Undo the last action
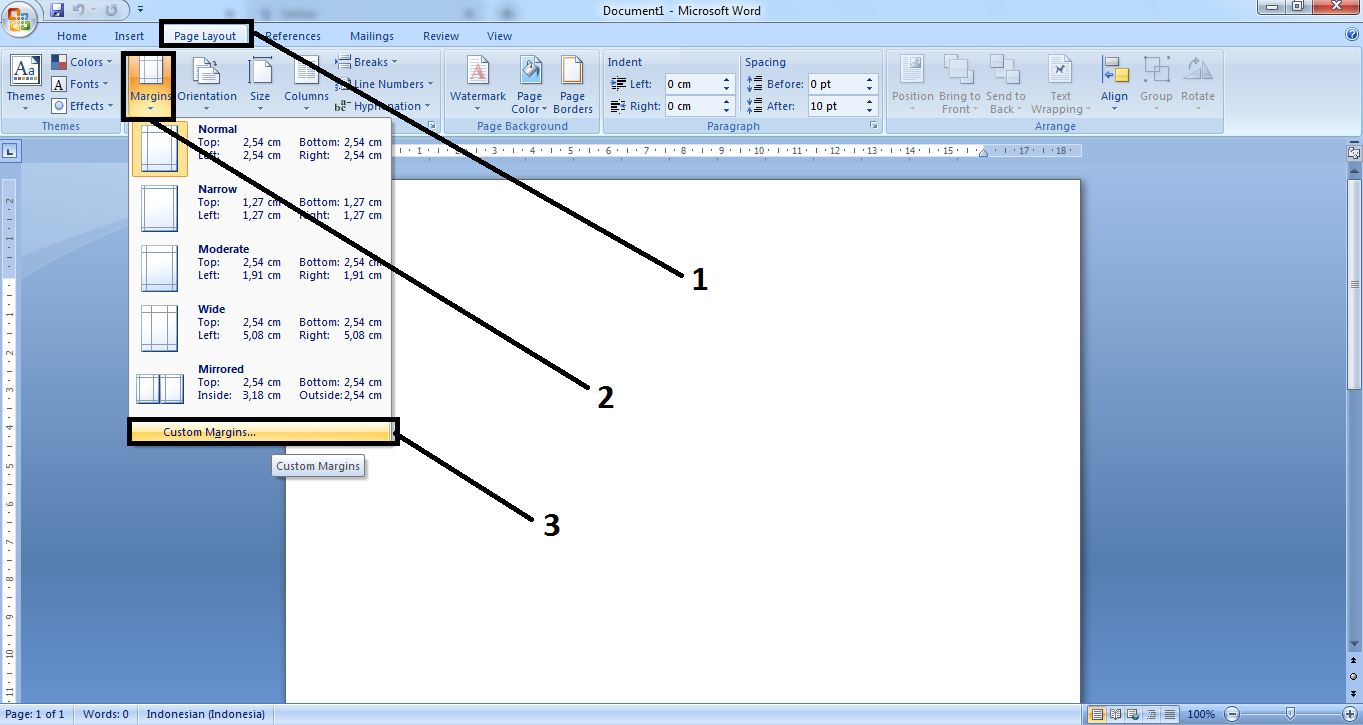The width and height of the screenshot is (1363, 725). point(79,10)
